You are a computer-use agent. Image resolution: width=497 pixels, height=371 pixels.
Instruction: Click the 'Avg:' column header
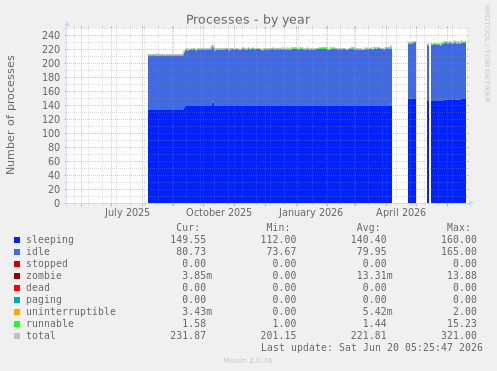click(368, 228)
